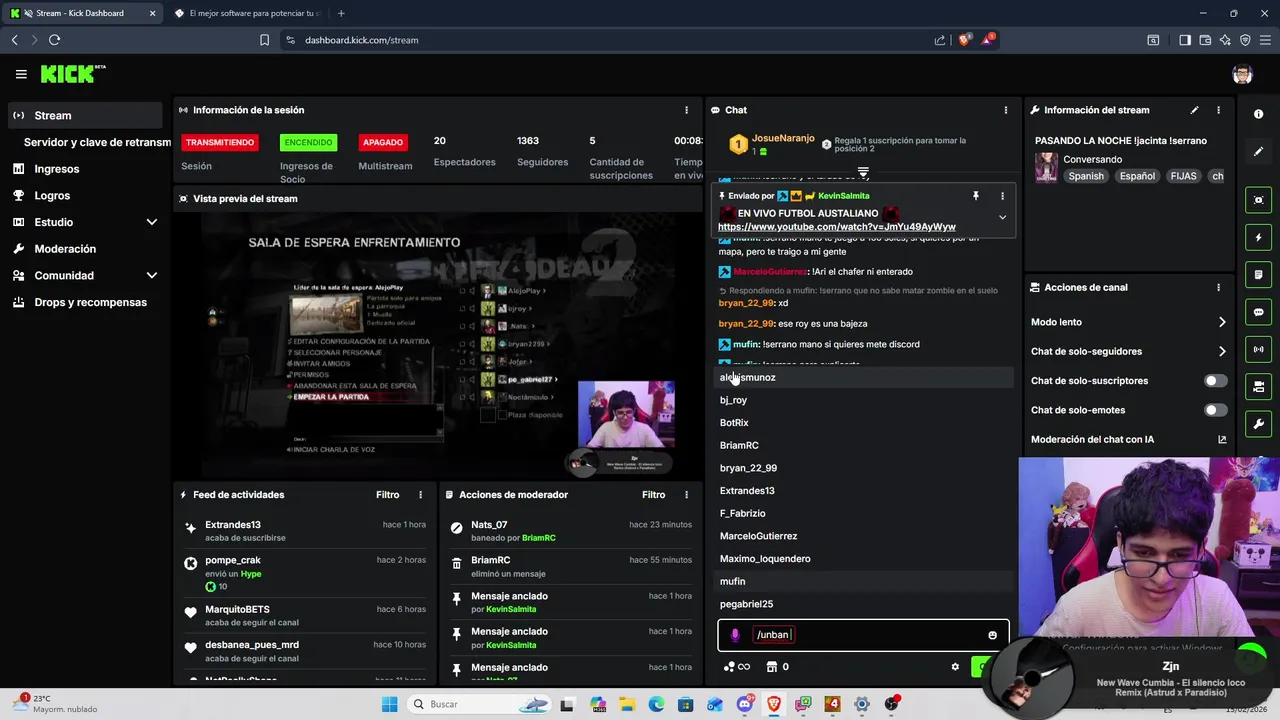The height and width of the screenshot is (720, 1280).
Task: Expand Chat de solo-seguidores options
Action: point(1222,351)
